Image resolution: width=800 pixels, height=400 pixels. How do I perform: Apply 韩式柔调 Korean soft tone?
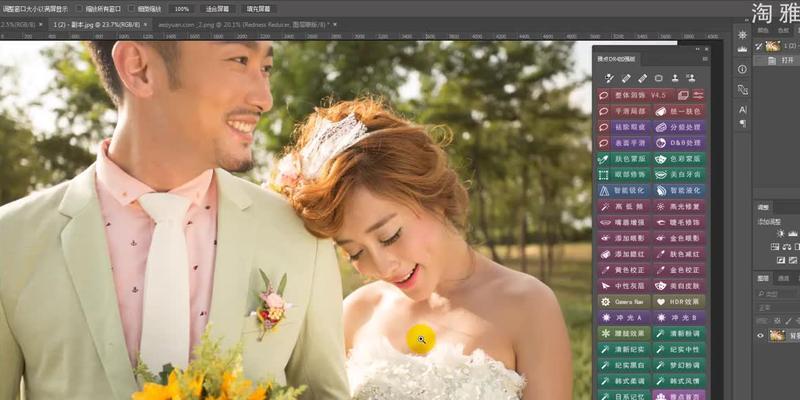click(623, 381)
